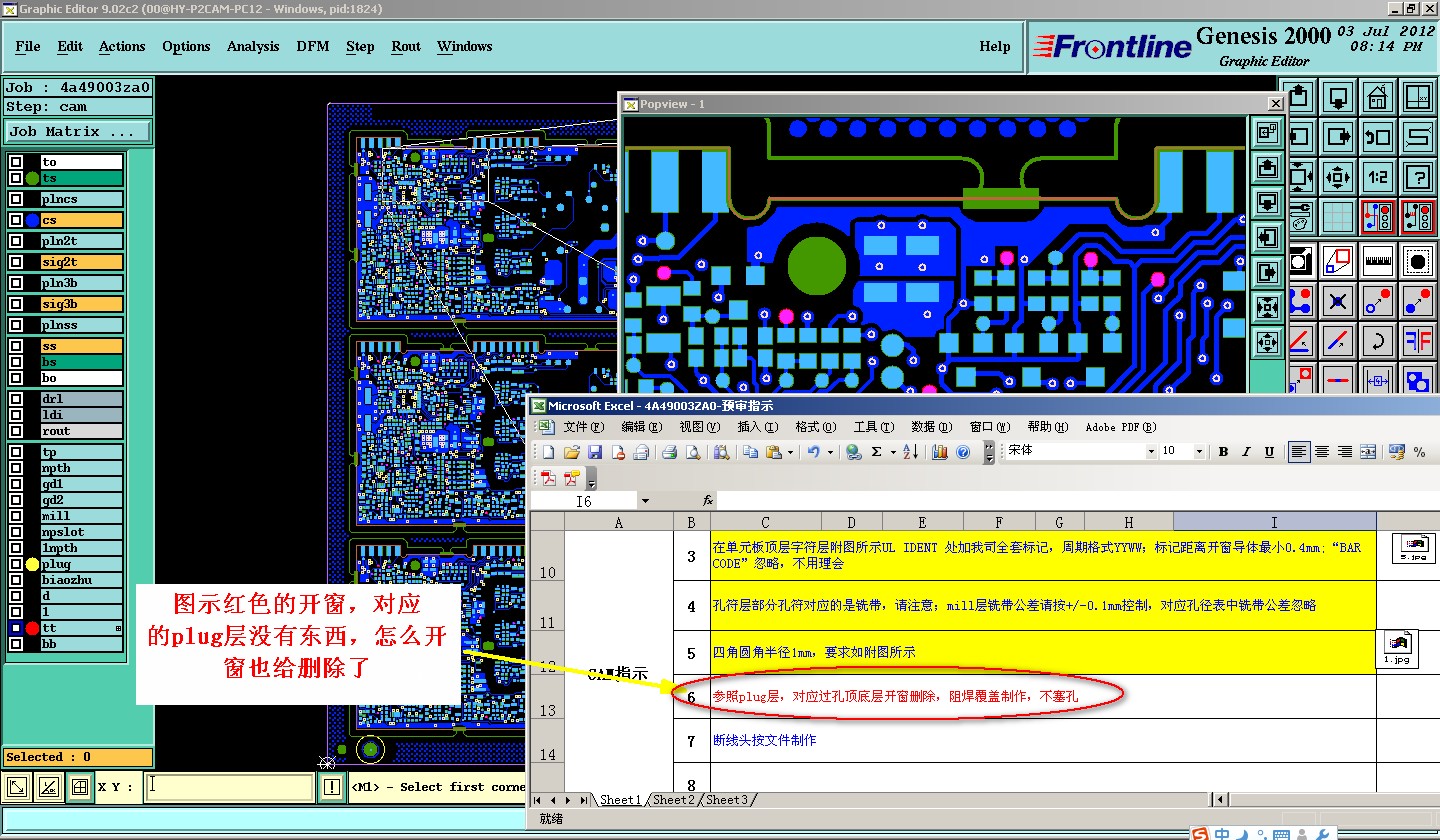The height and width of the screenshot is (840, 1440).
Task: Expand the Excel Paste options dropdown arrow
Action: pyautogui.click(x=790, y=452)
